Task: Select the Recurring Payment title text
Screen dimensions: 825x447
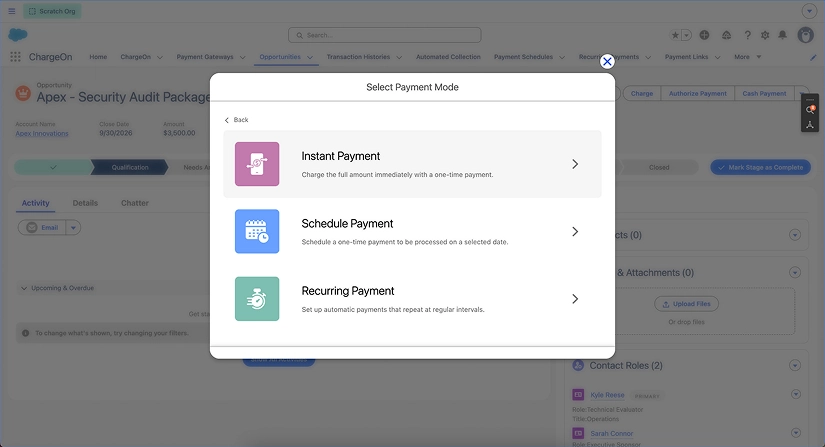Action: coord(348,291)
